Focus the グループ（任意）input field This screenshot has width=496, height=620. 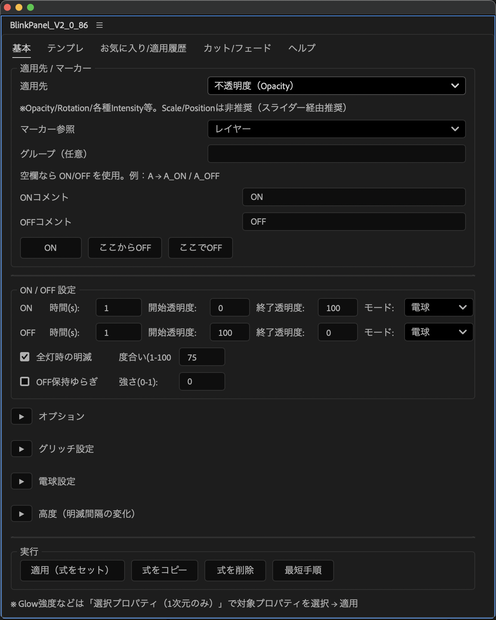pos(336,154)
